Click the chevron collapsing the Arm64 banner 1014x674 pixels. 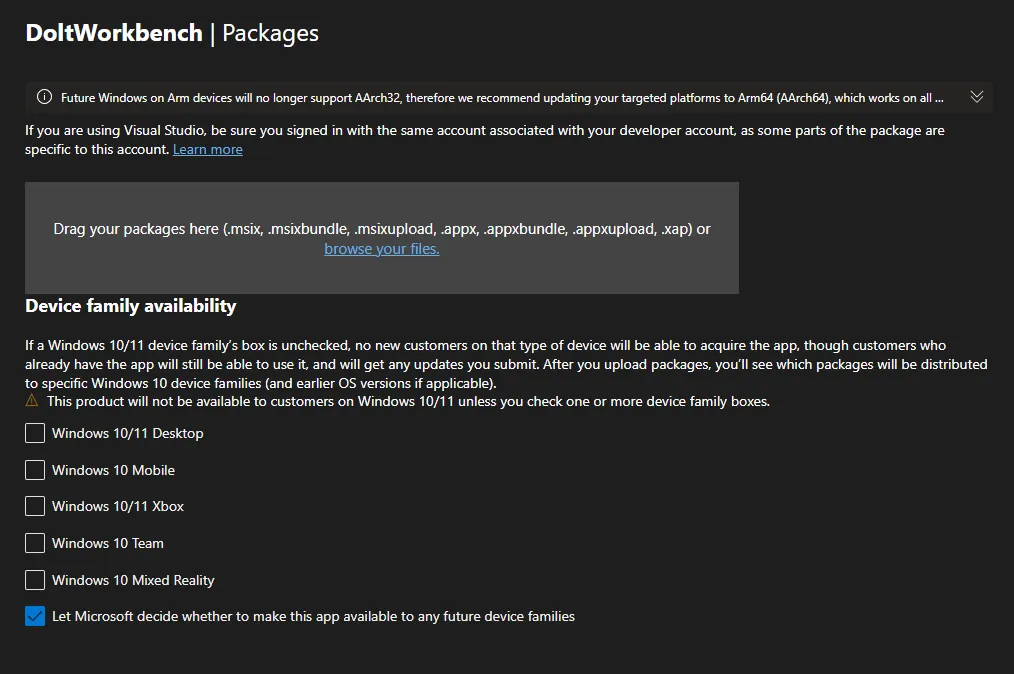click(977, 97)
